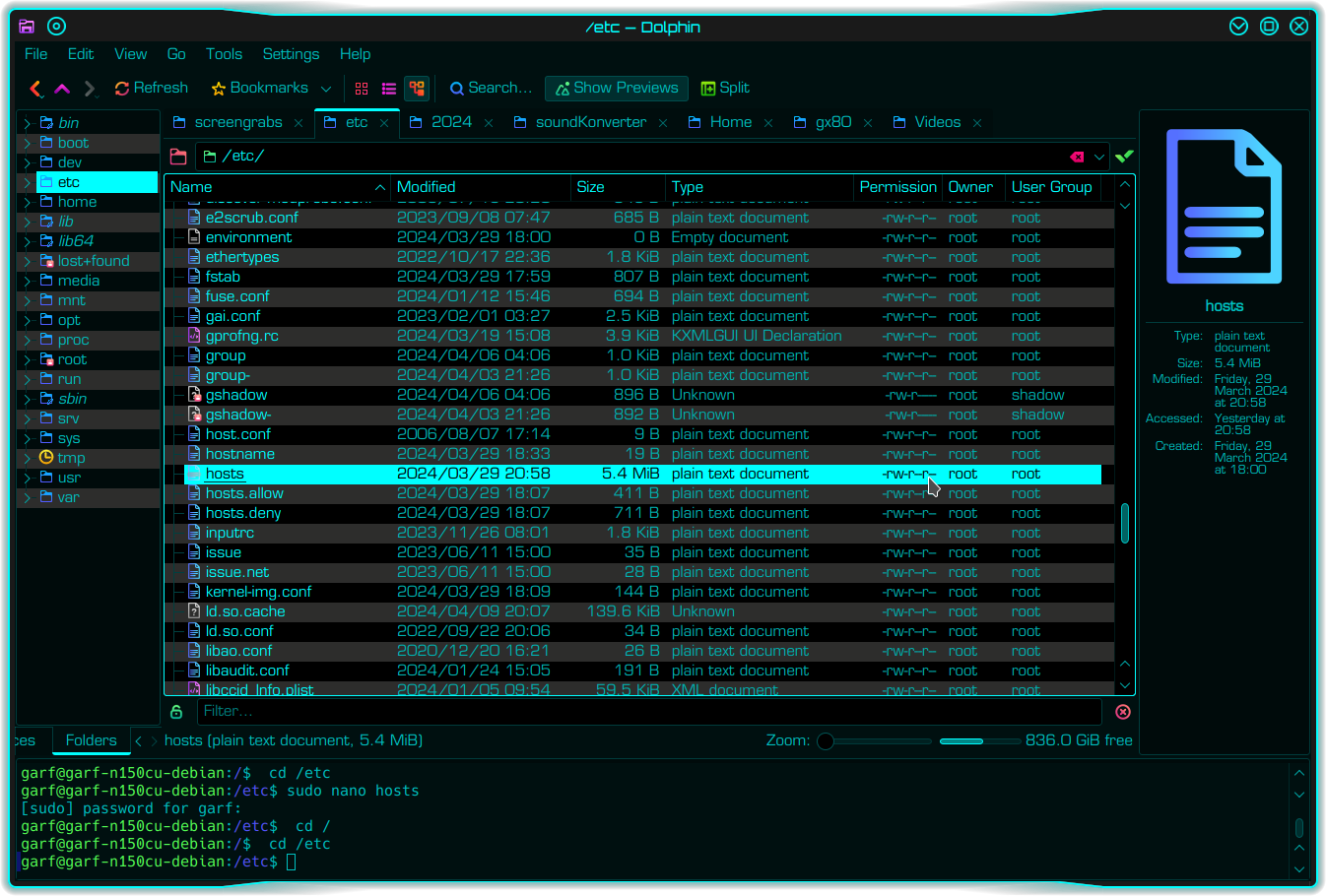Image resolution: width=1326 pixels, height=896 pixels.
Task: Switch to the icons view mode
Action: point(362,89)
